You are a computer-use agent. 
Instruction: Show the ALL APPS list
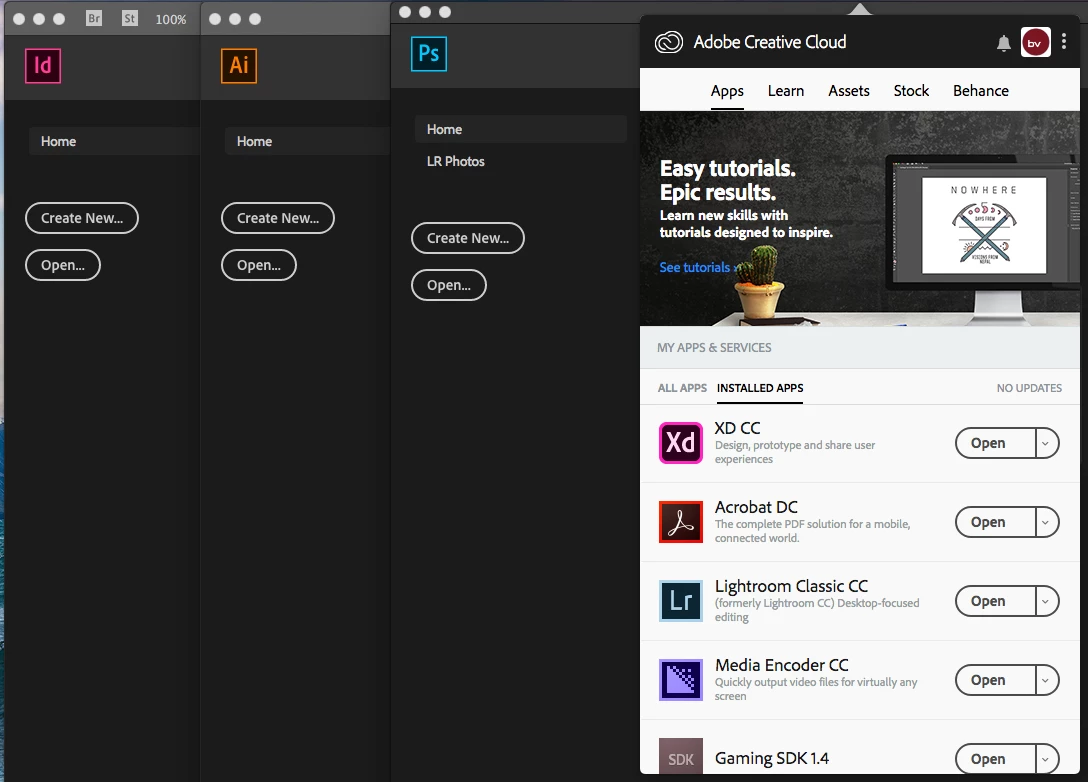[682, 388]
